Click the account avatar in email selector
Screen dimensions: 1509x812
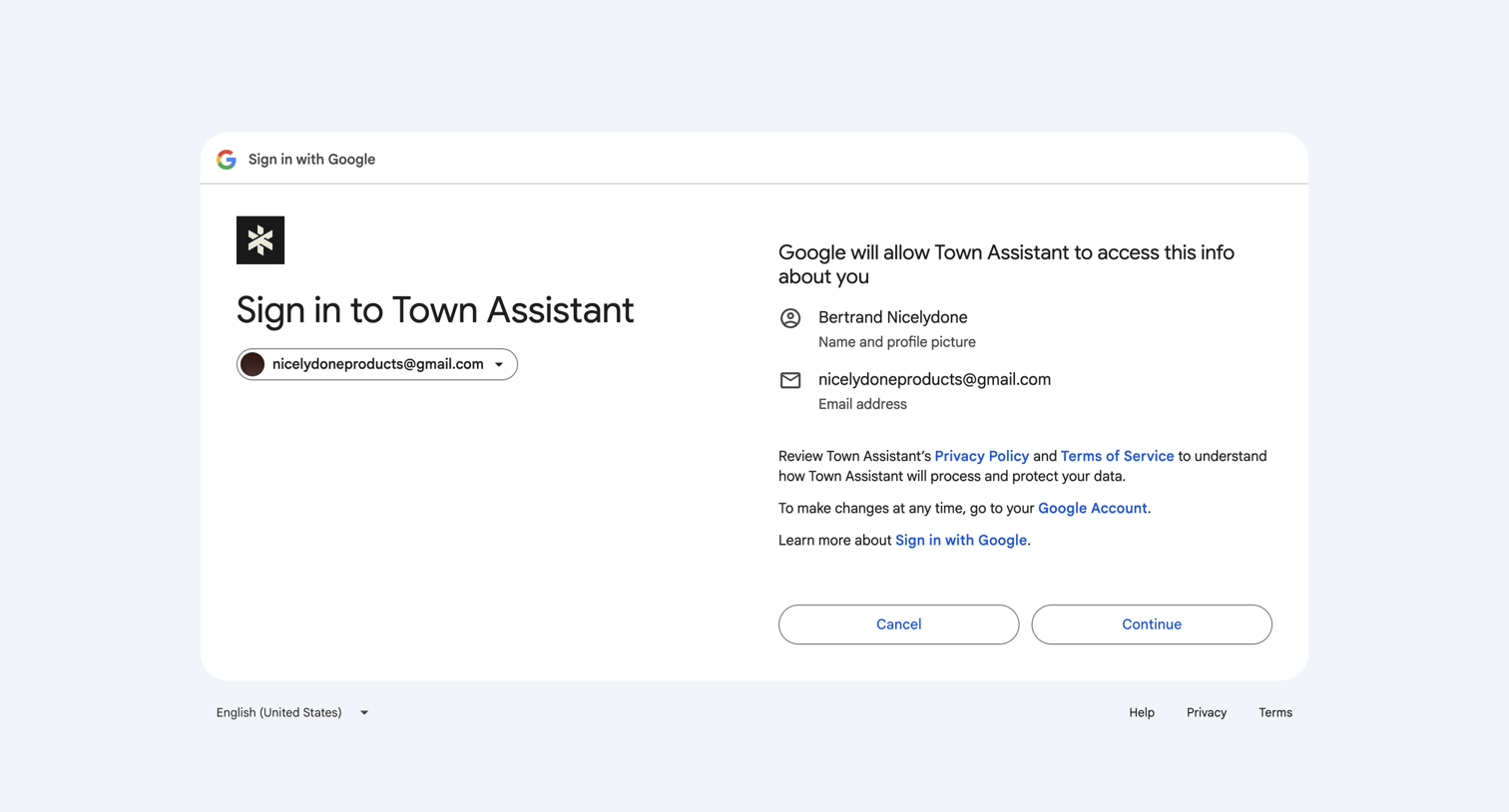click(x=252, y=364)
